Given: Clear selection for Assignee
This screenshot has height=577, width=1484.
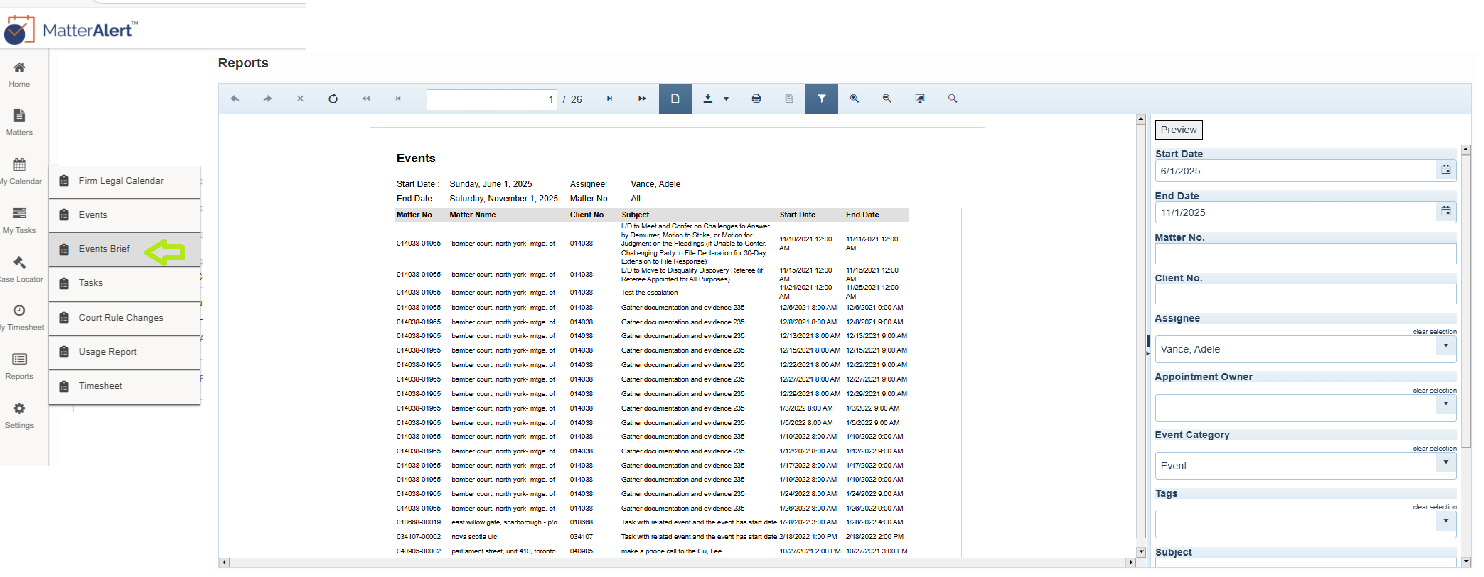Looking at the screenshot, I should pos(1434,331).
